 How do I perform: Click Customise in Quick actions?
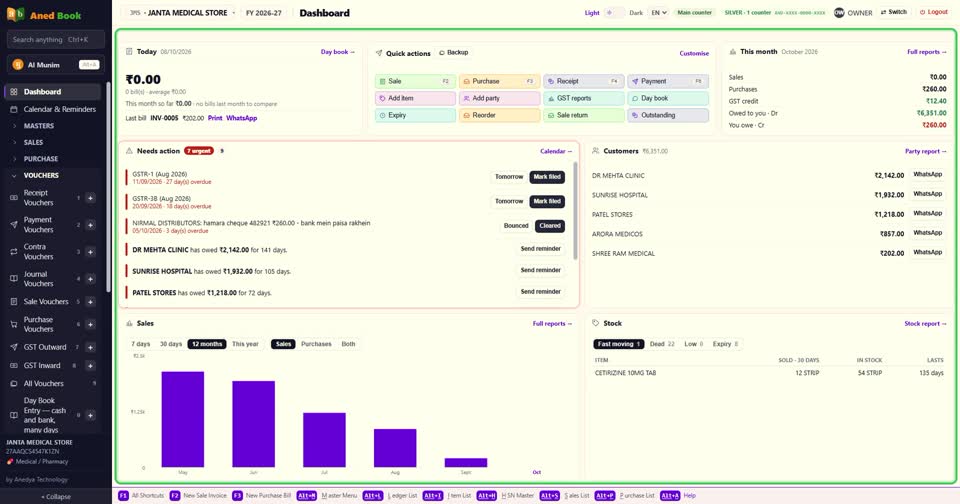(694, 53)
